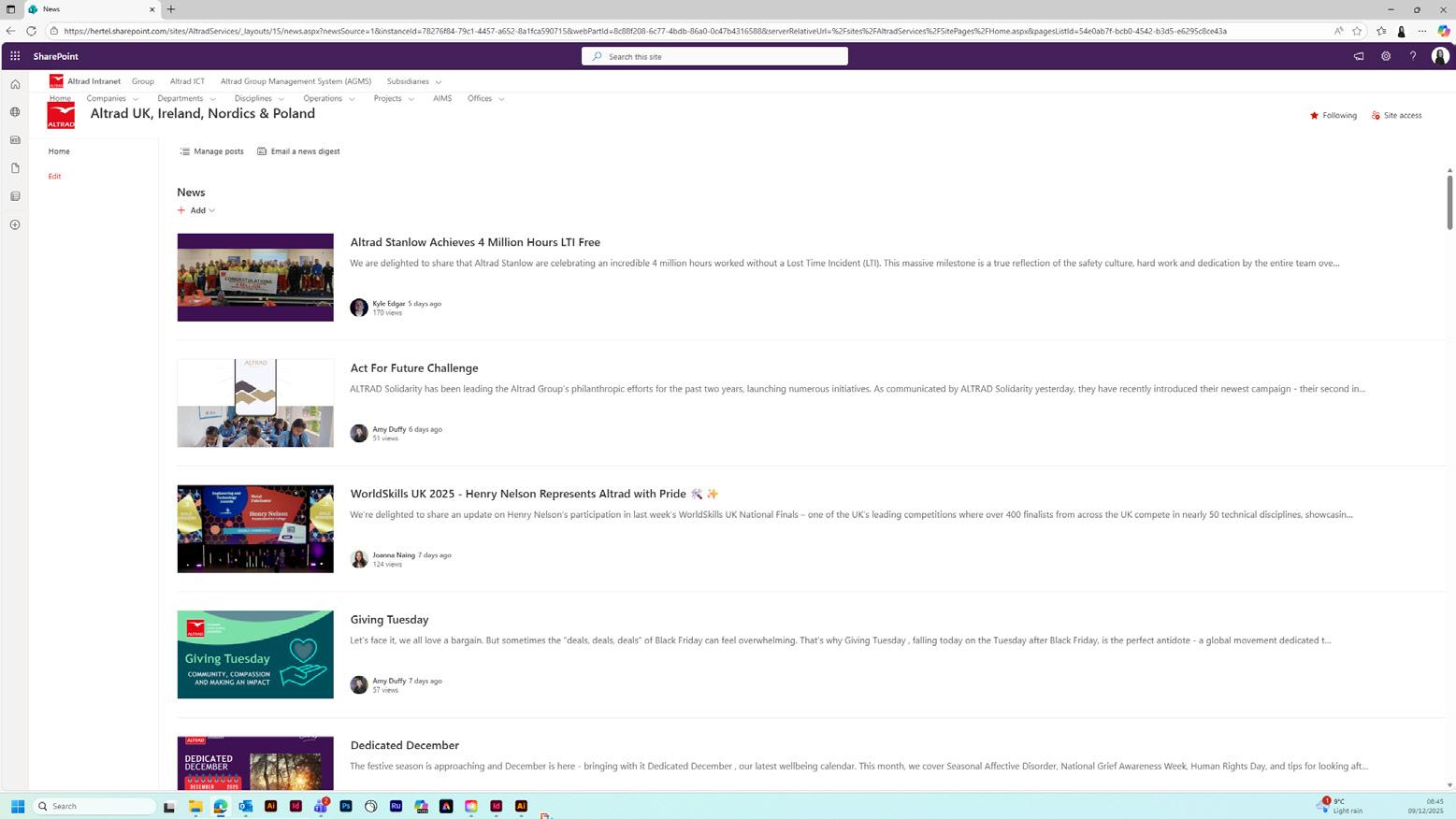Click the Altrad logo beside the site title
The image size is (1456, 819).
point(61,115)
